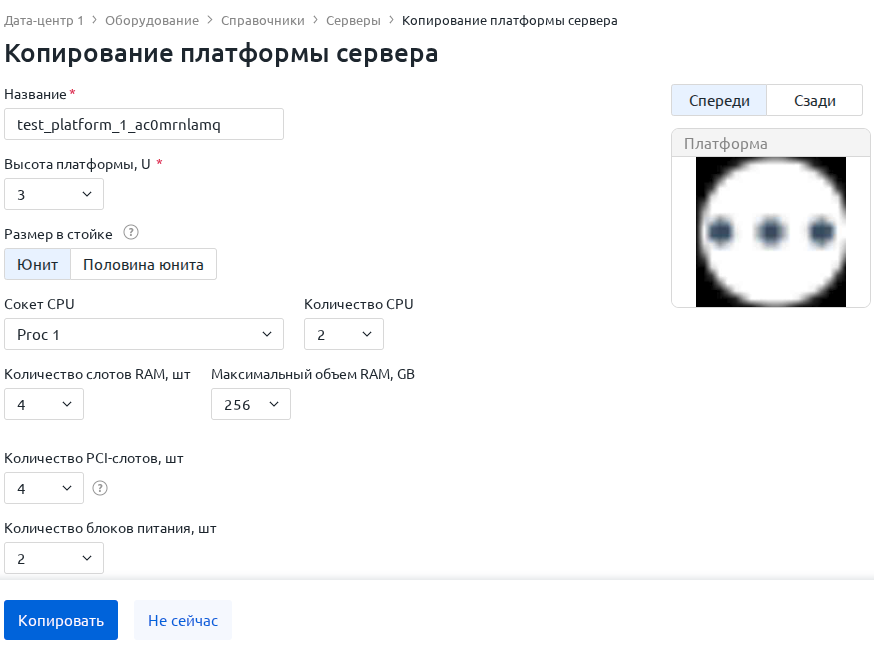This screenshot has width=874, height=649.
Task: Open the Количество слотов RAM dropdown
Action: [44, 404]
